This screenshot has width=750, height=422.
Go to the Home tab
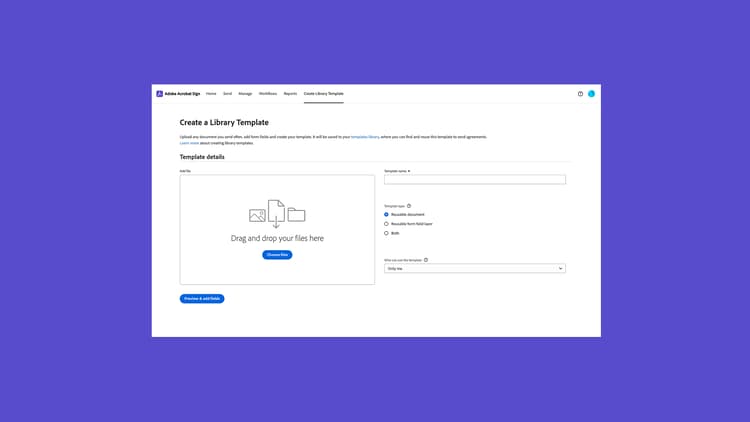[211, 94]
